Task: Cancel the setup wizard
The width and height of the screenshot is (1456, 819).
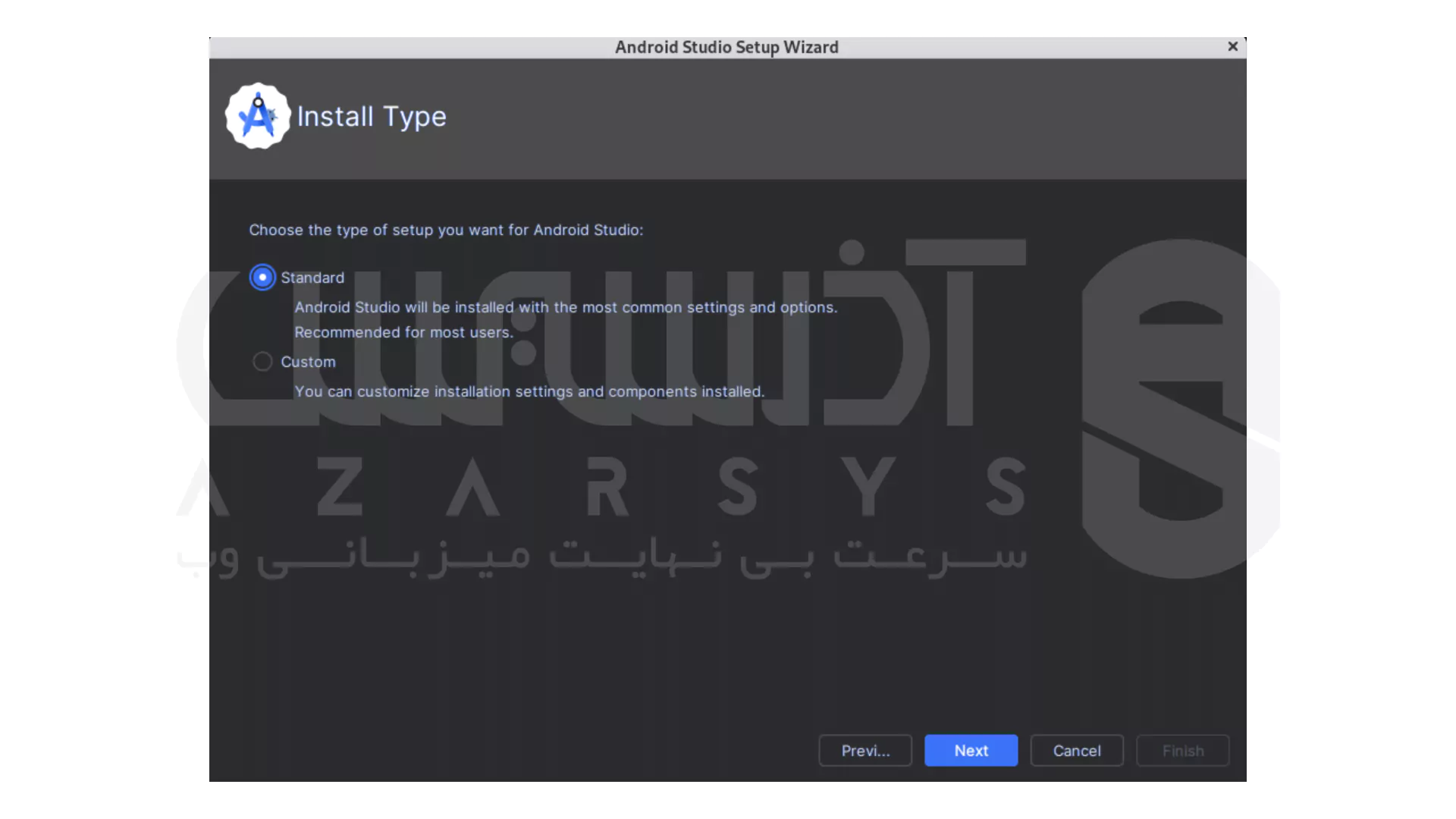Action: click(1077, 751)
